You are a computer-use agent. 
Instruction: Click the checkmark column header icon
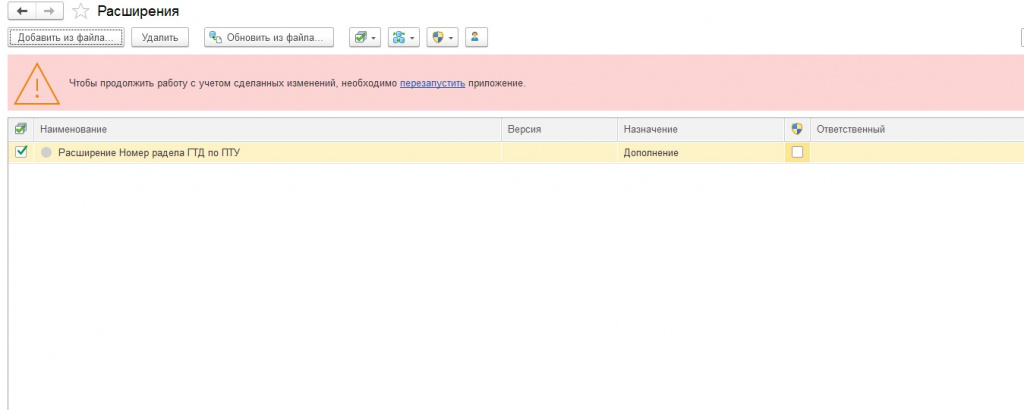[x=21, y=129]
